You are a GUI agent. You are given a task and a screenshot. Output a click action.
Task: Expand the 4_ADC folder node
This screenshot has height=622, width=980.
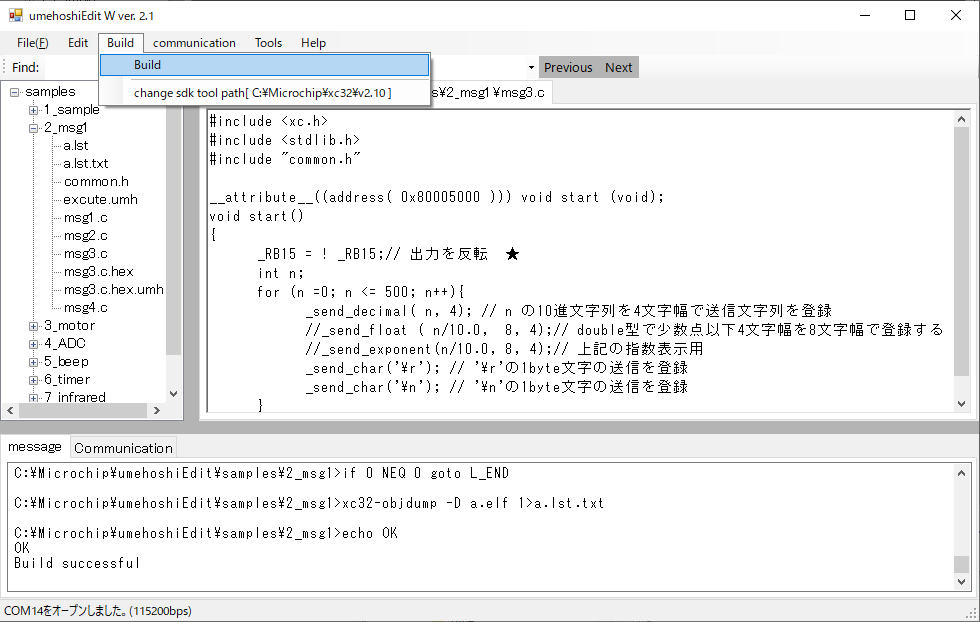pyautogui.click(x=33, y=344)
